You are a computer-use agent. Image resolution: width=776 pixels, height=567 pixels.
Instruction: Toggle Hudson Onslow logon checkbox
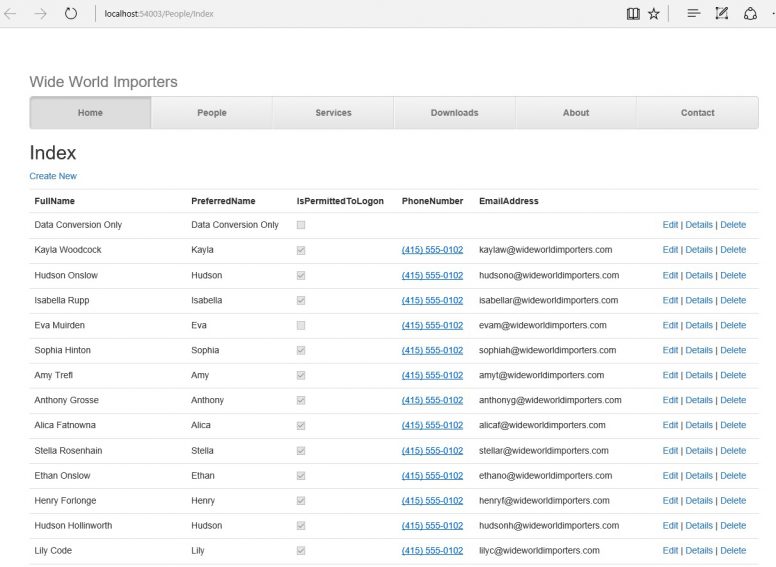tap(301, 276)
